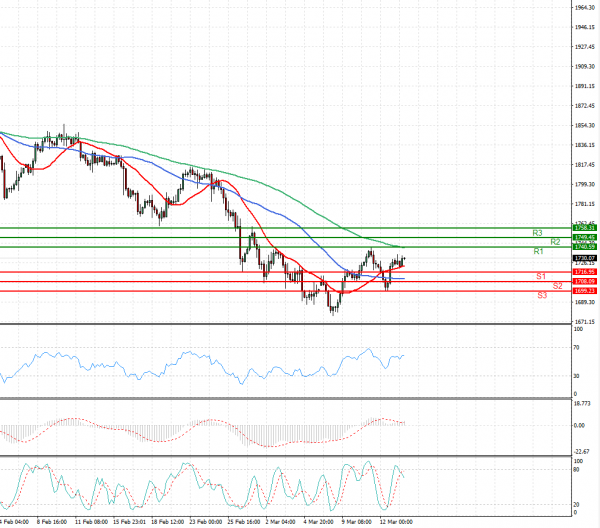Click the 8 Feb 16:00 date label

point(52,522)
